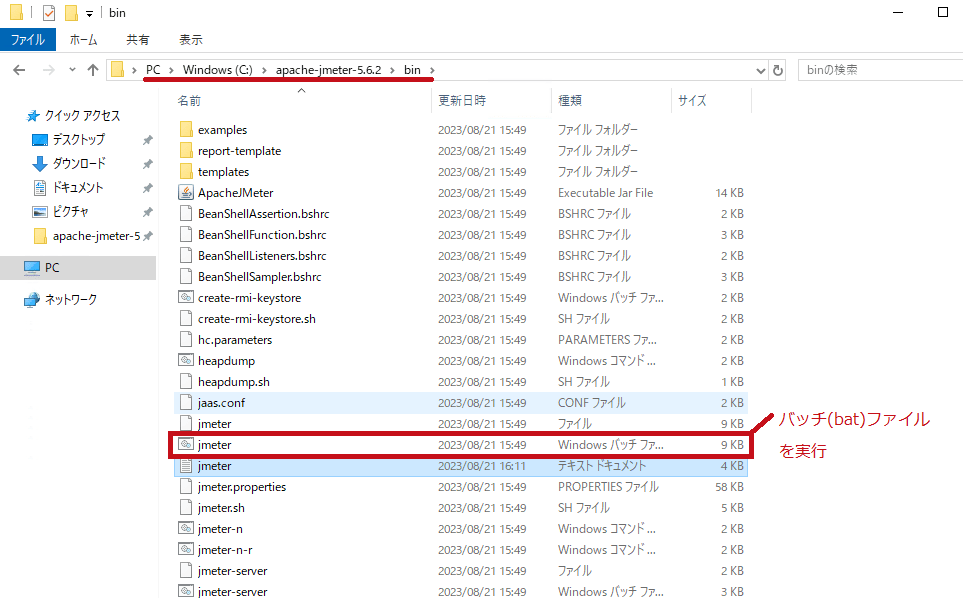963x598 pixels.
Task: Select the hc.parameters file icon
Action: pos(186,340)
